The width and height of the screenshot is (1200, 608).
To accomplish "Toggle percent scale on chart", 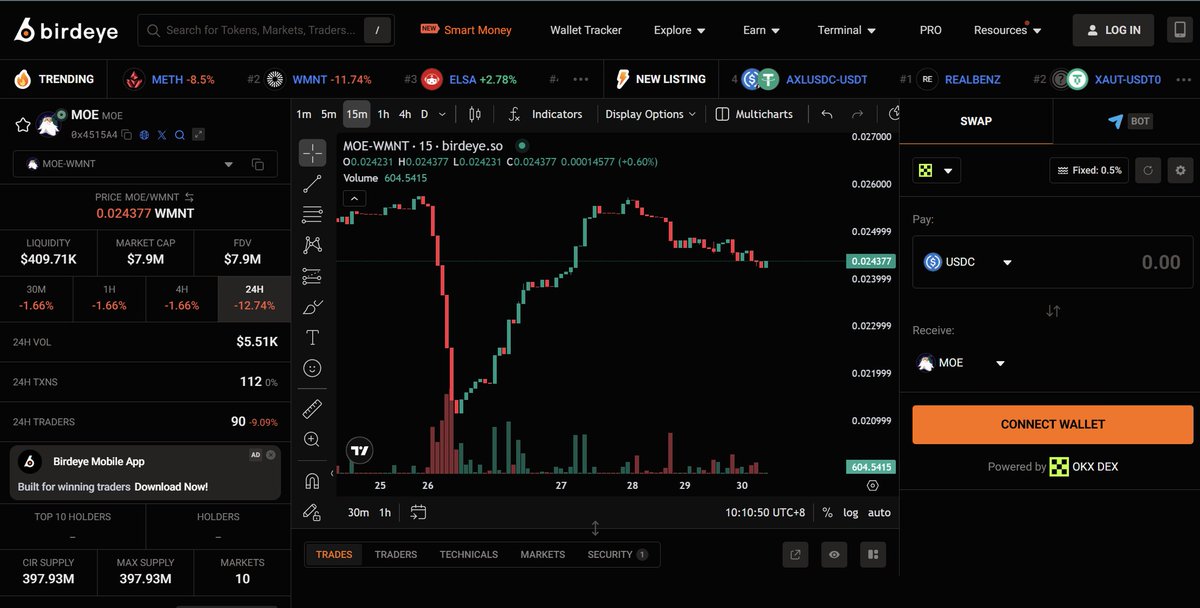I will coord(827,512).
